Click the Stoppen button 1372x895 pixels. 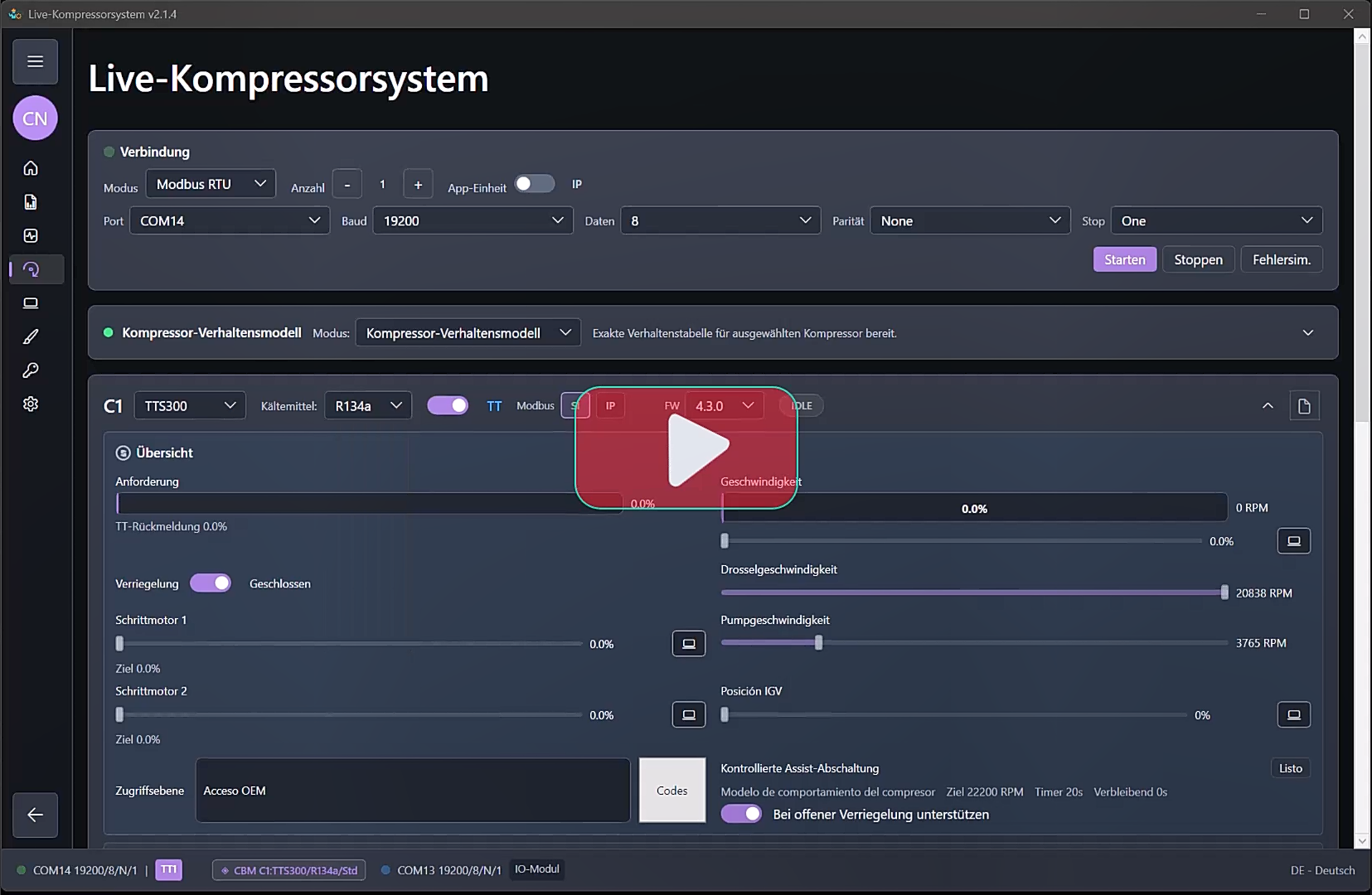tap(1199, 259)
